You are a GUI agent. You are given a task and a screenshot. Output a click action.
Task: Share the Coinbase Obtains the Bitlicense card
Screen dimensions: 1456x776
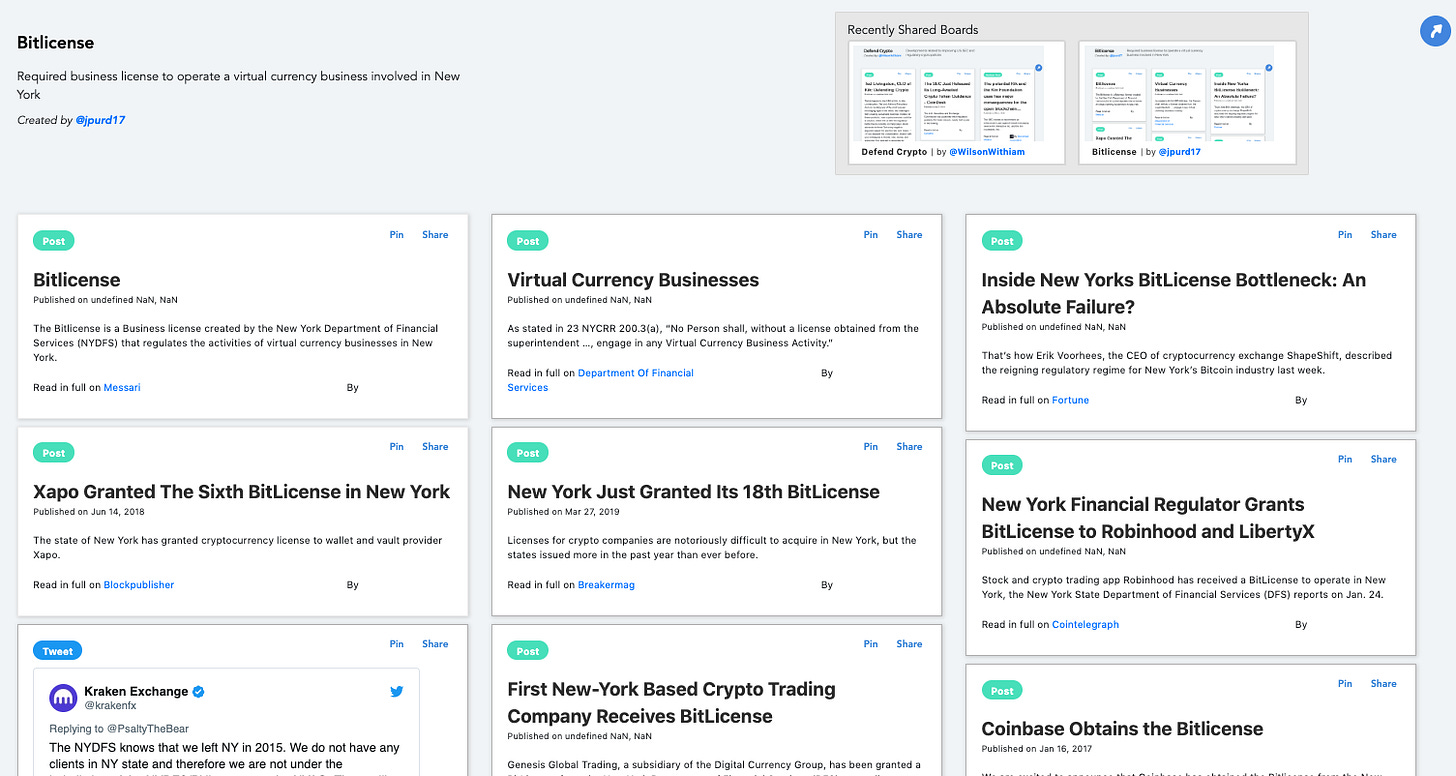pyautogui.click(x=1383, y=684)
